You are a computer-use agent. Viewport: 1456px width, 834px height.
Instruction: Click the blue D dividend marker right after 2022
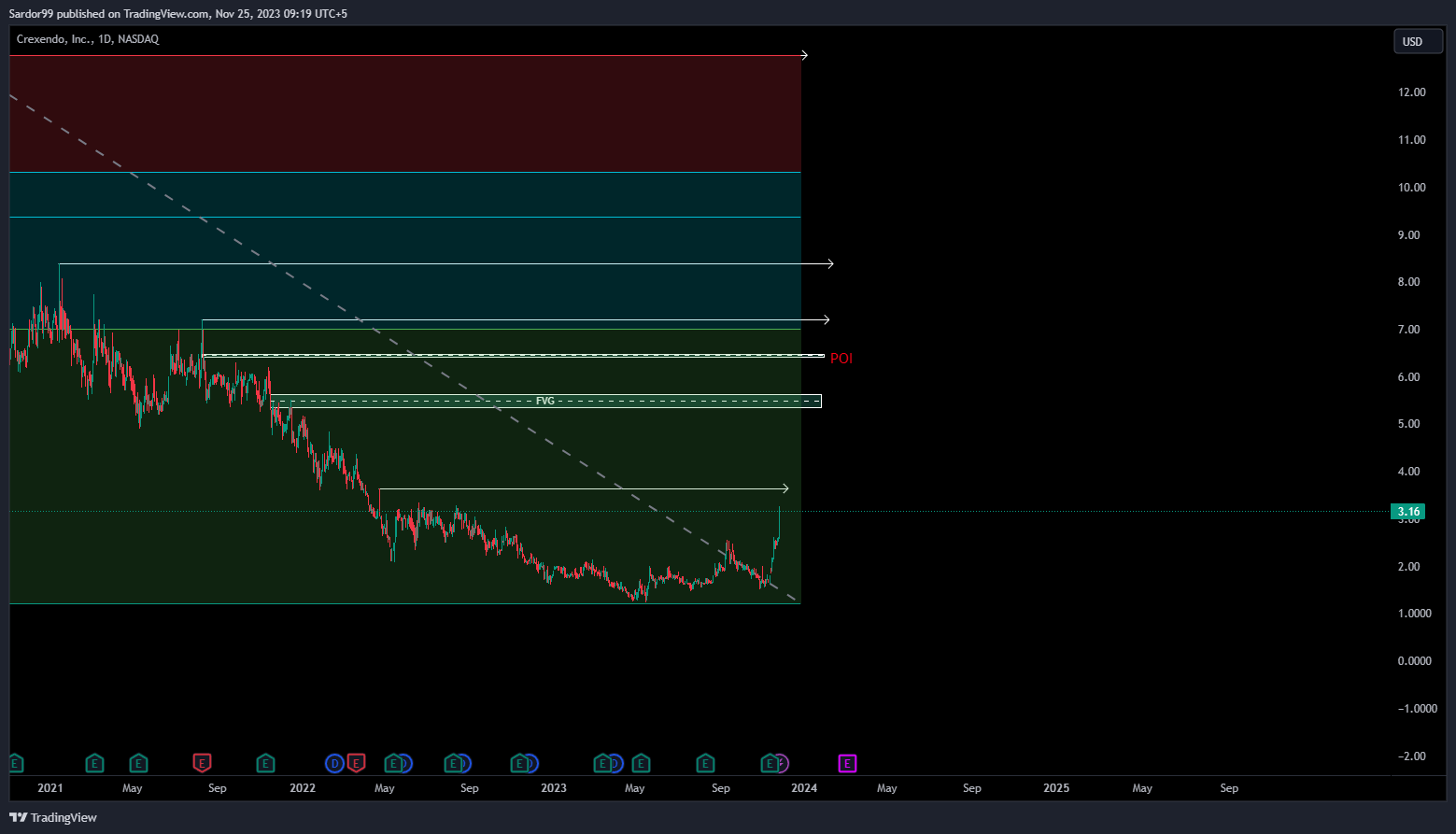click(x=334, y=764)
